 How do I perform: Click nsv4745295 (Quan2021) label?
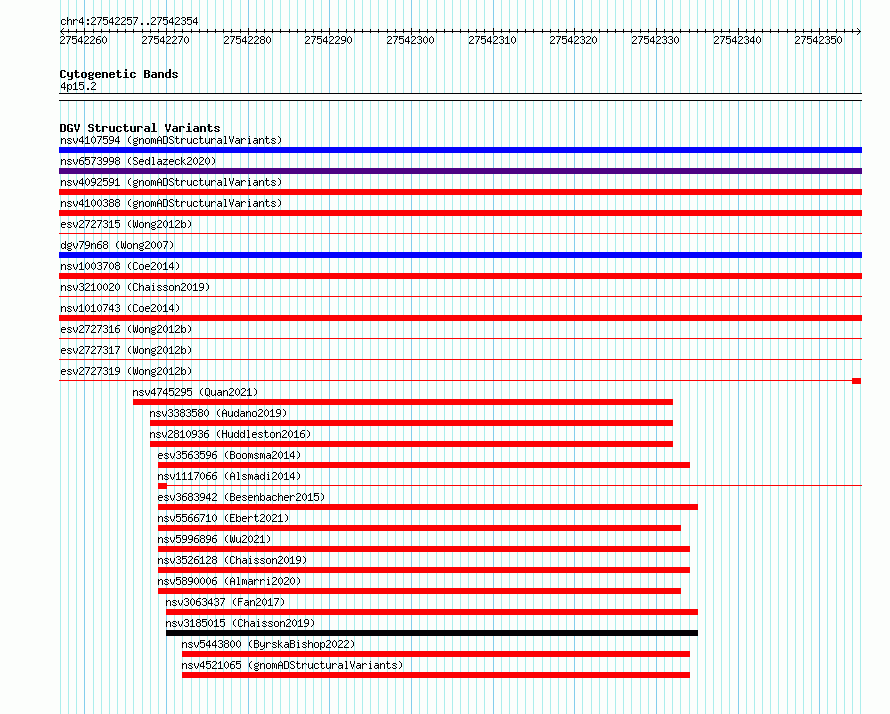[195, 392]
